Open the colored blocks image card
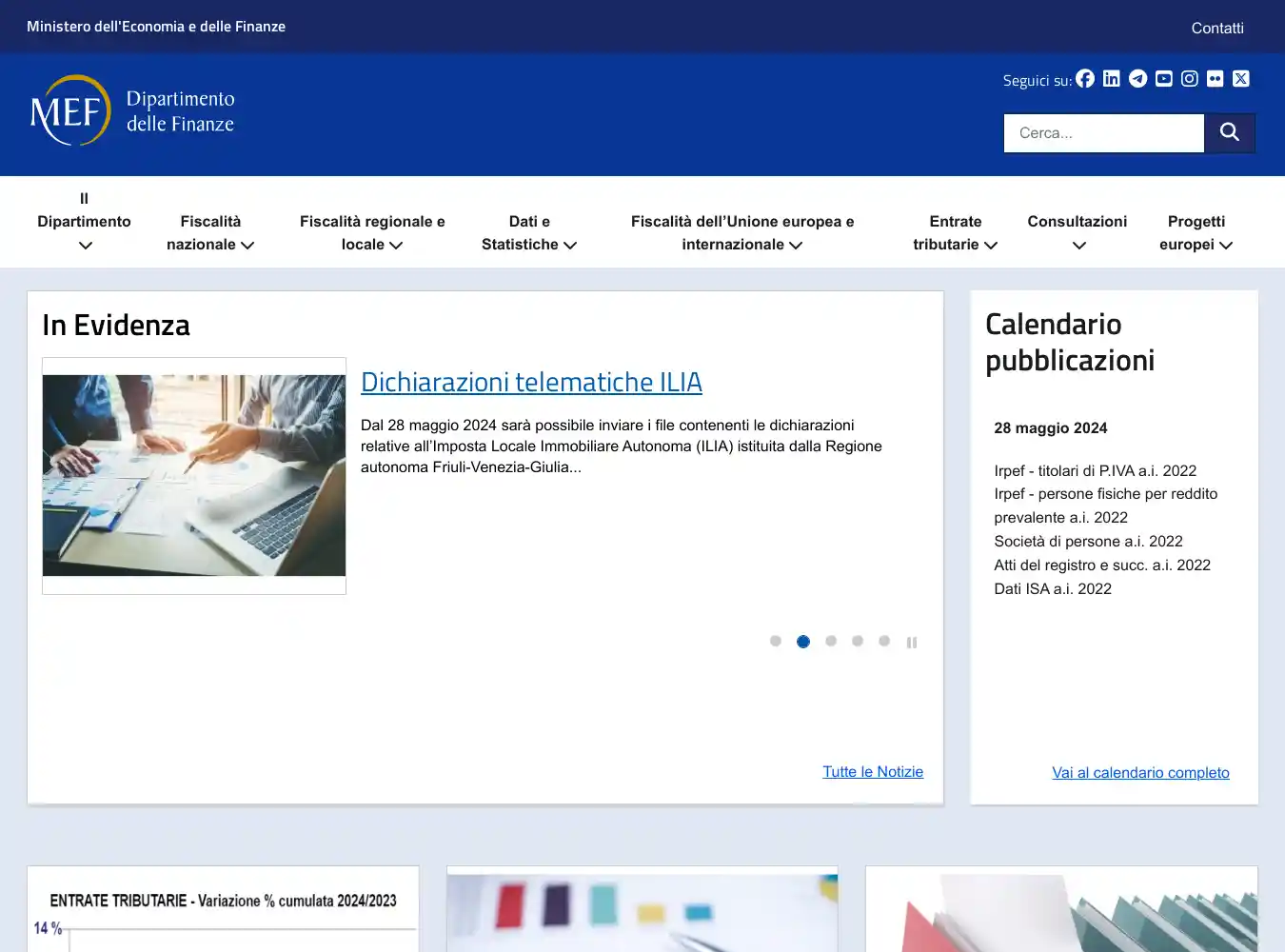 (642, 909)
